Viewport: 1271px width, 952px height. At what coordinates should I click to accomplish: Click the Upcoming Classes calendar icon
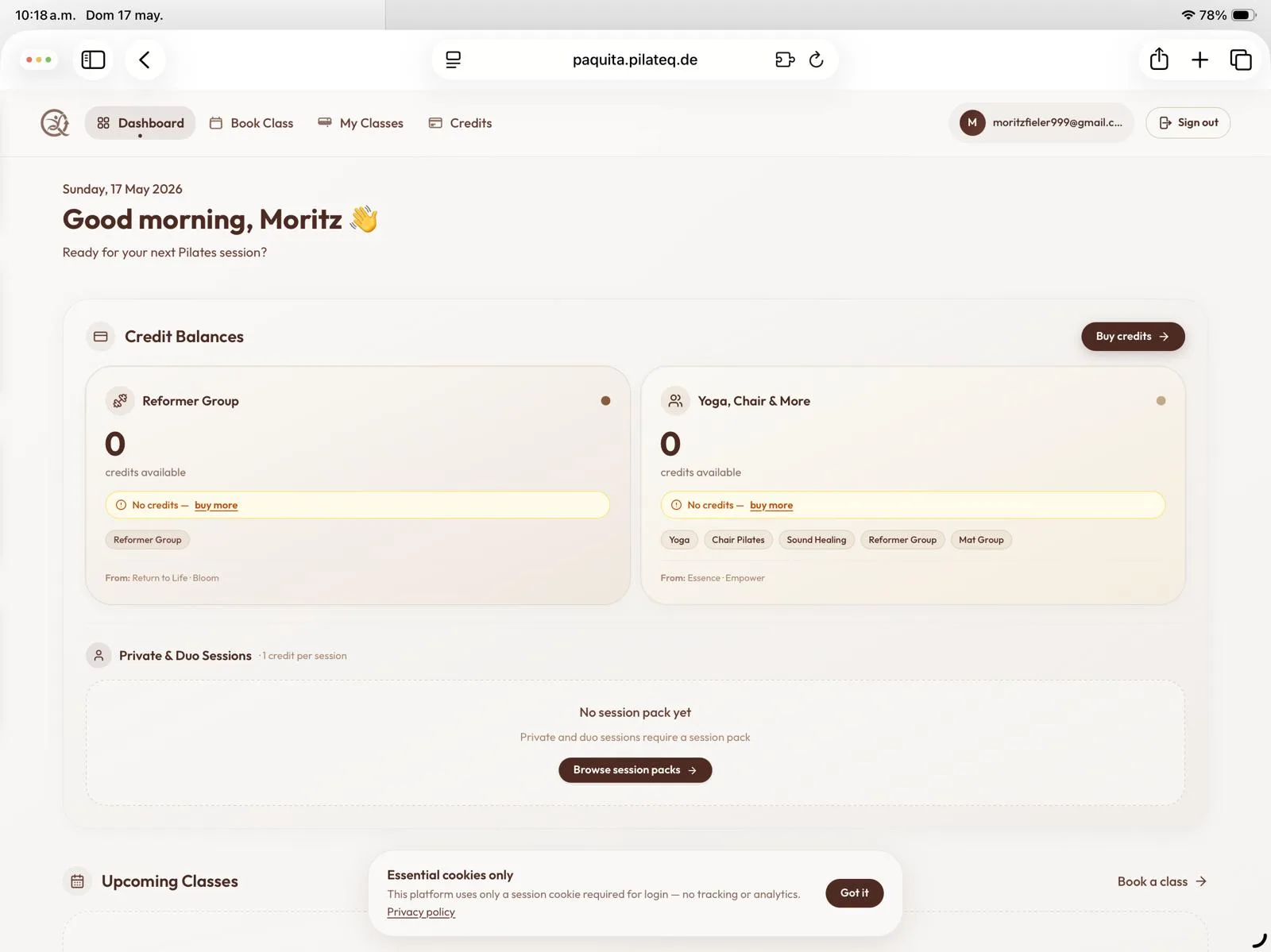tap(77, 881)
